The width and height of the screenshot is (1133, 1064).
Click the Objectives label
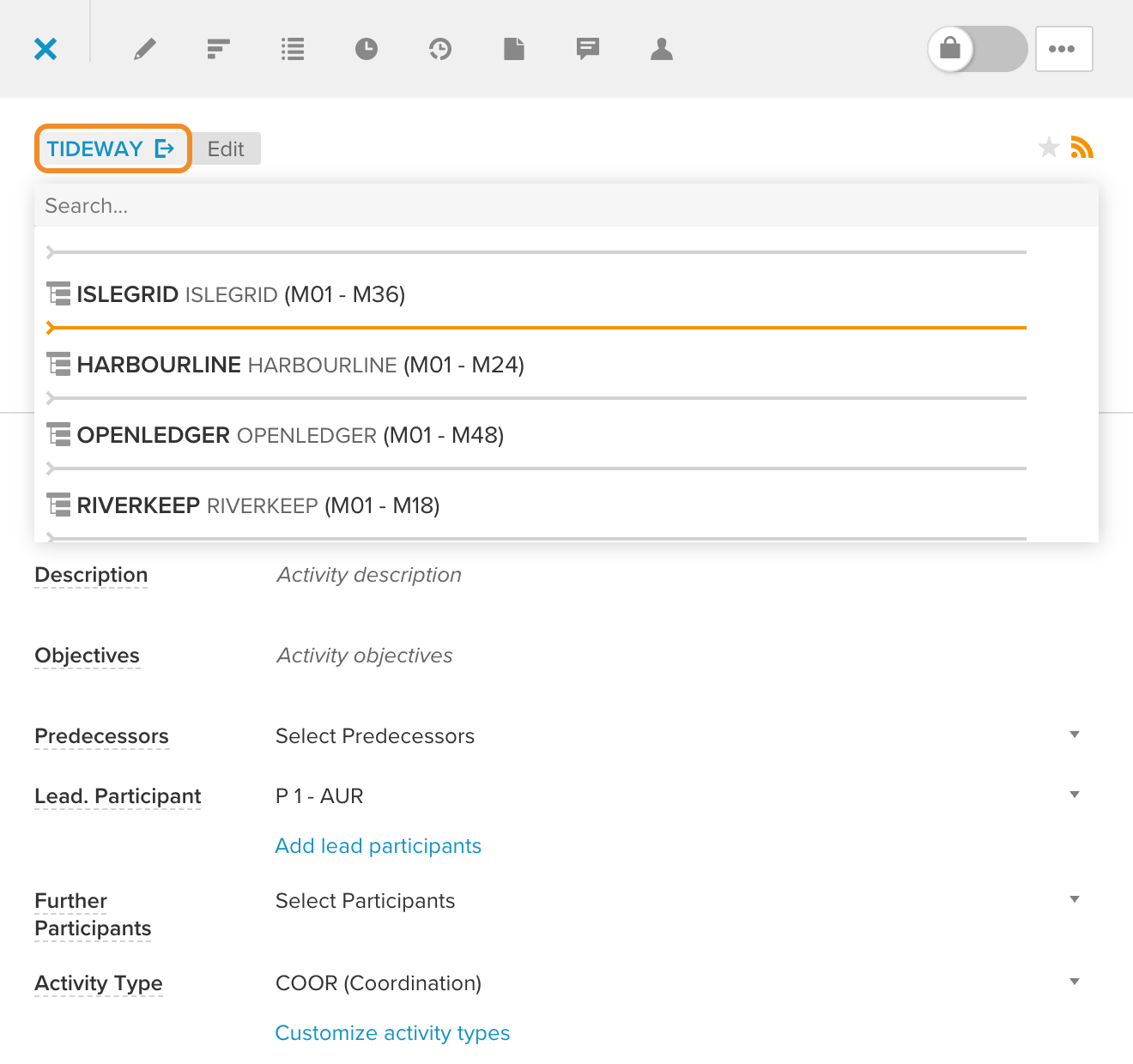[87, 656]
